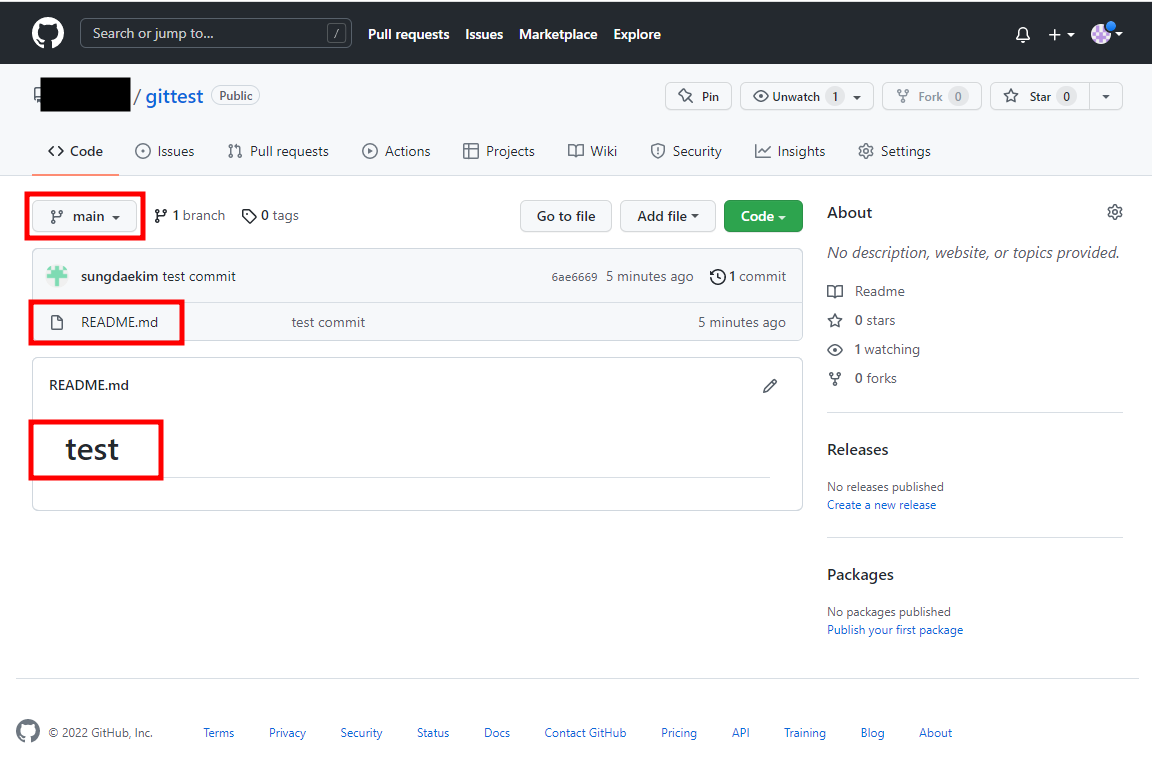Open Marketplace in top navigation
This screenshot has width=1152, height=765.
(x=558, y=35)
